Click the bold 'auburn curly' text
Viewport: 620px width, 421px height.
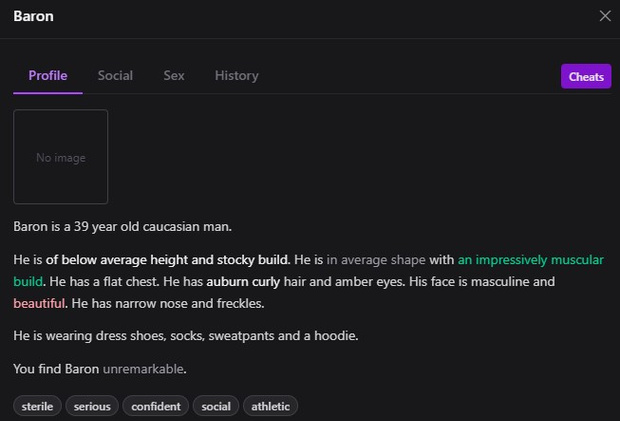click(x=243, y=282)
